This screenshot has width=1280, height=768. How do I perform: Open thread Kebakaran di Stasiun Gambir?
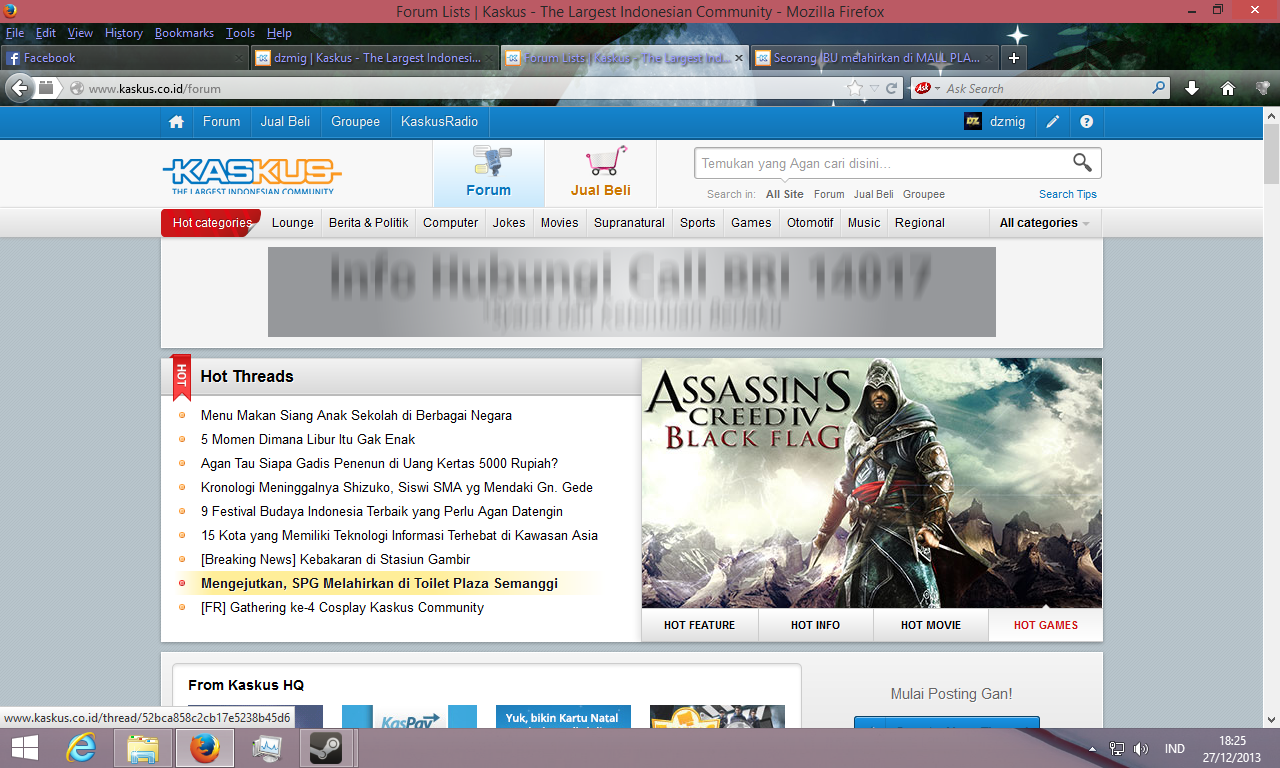(335, 559)
